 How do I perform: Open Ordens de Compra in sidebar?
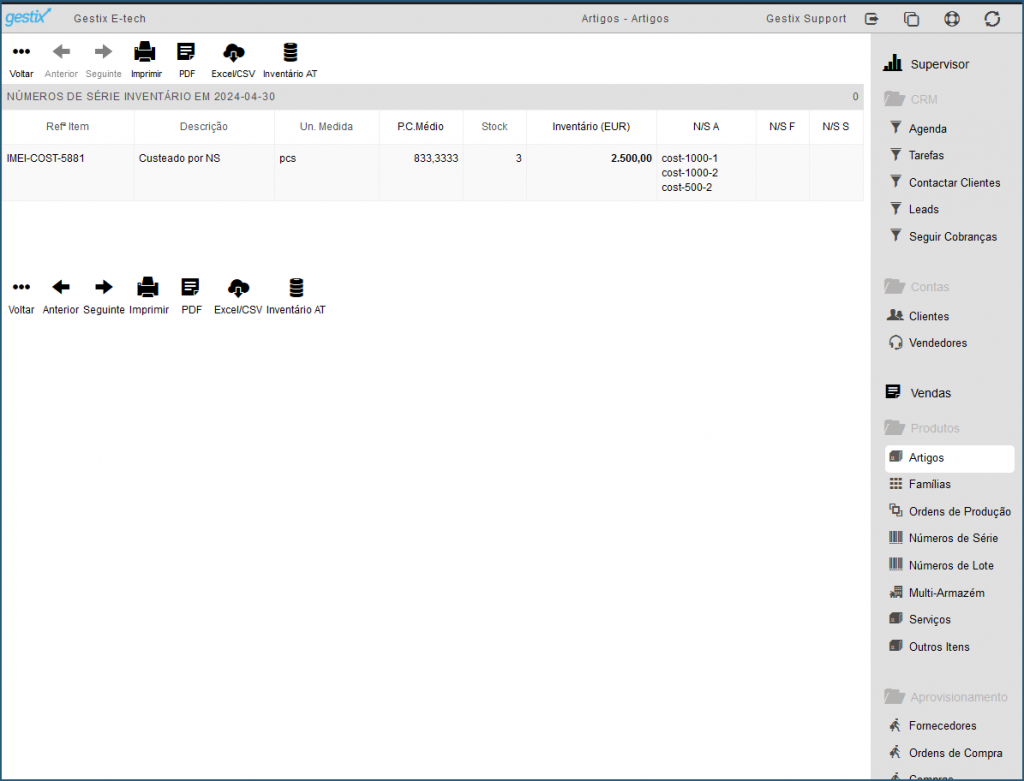pos(946,753)
